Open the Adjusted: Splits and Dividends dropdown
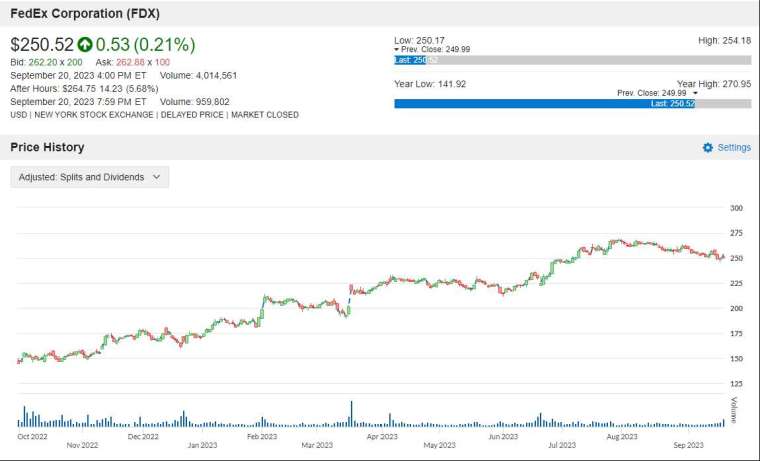Viewport: 760px width, 461px height. (x=90, y=177)
